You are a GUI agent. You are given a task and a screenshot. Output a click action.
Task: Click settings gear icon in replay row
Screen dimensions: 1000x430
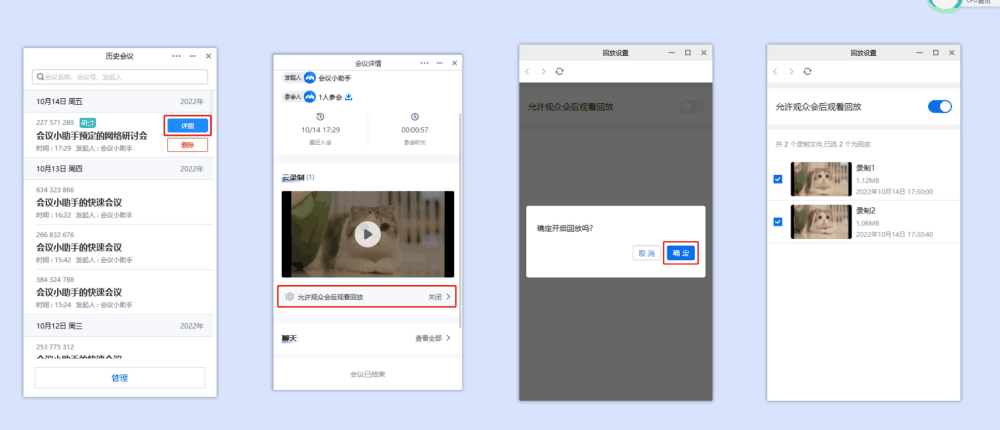[290, 297]
